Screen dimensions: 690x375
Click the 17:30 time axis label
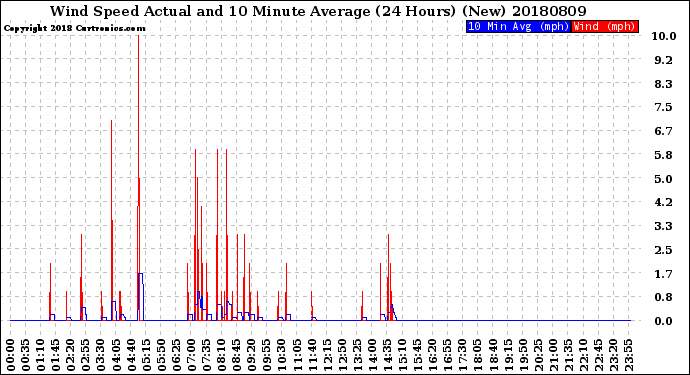tap(463, 355)
